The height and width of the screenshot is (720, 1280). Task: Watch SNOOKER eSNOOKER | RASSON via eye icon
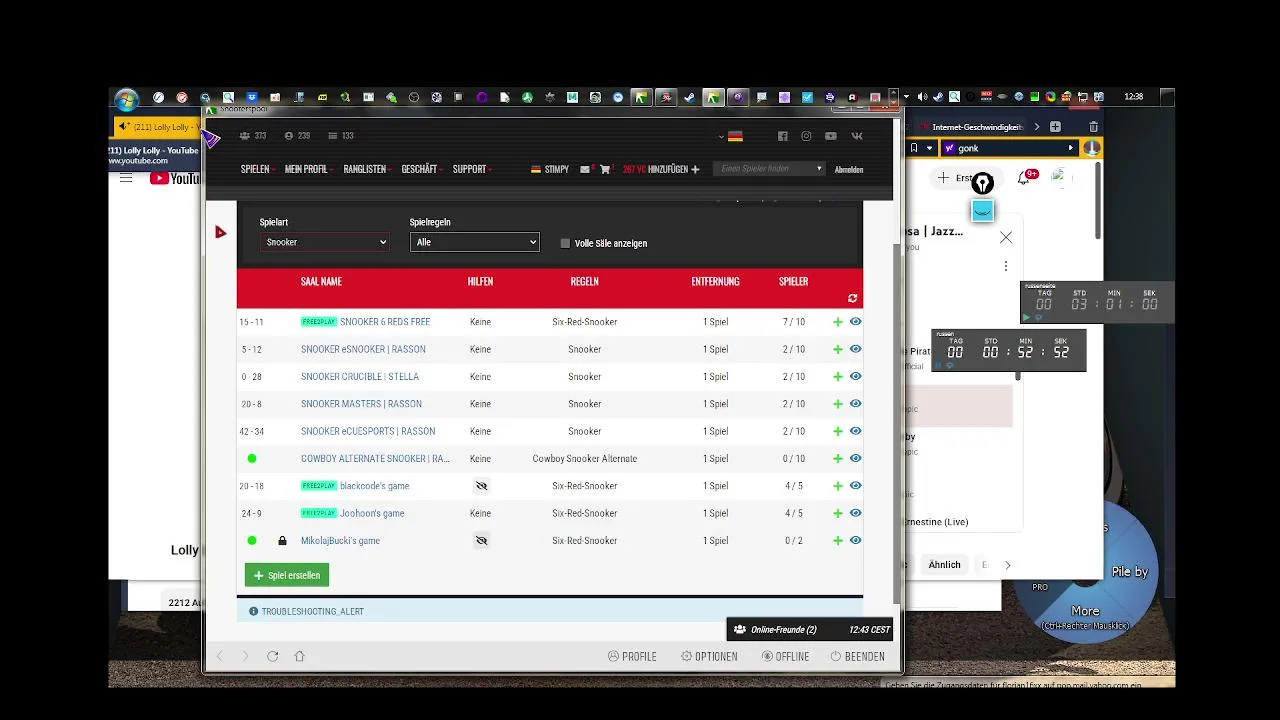pyautogui.click(x=855, y=349)
